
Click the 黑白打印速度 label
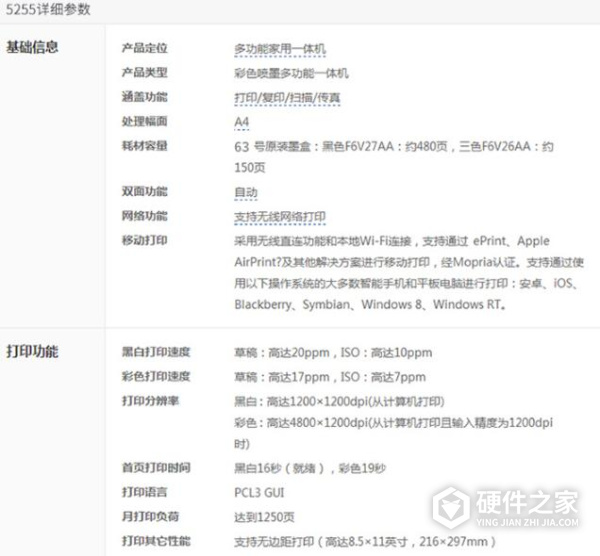click(156, 352)
